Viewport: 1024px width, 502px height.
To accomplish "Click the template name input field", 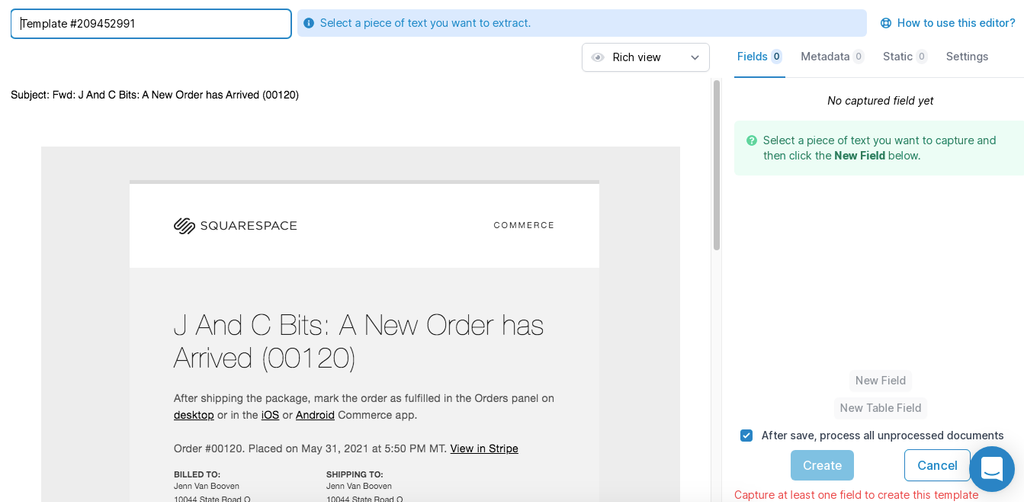I will [x=151, y=24].
